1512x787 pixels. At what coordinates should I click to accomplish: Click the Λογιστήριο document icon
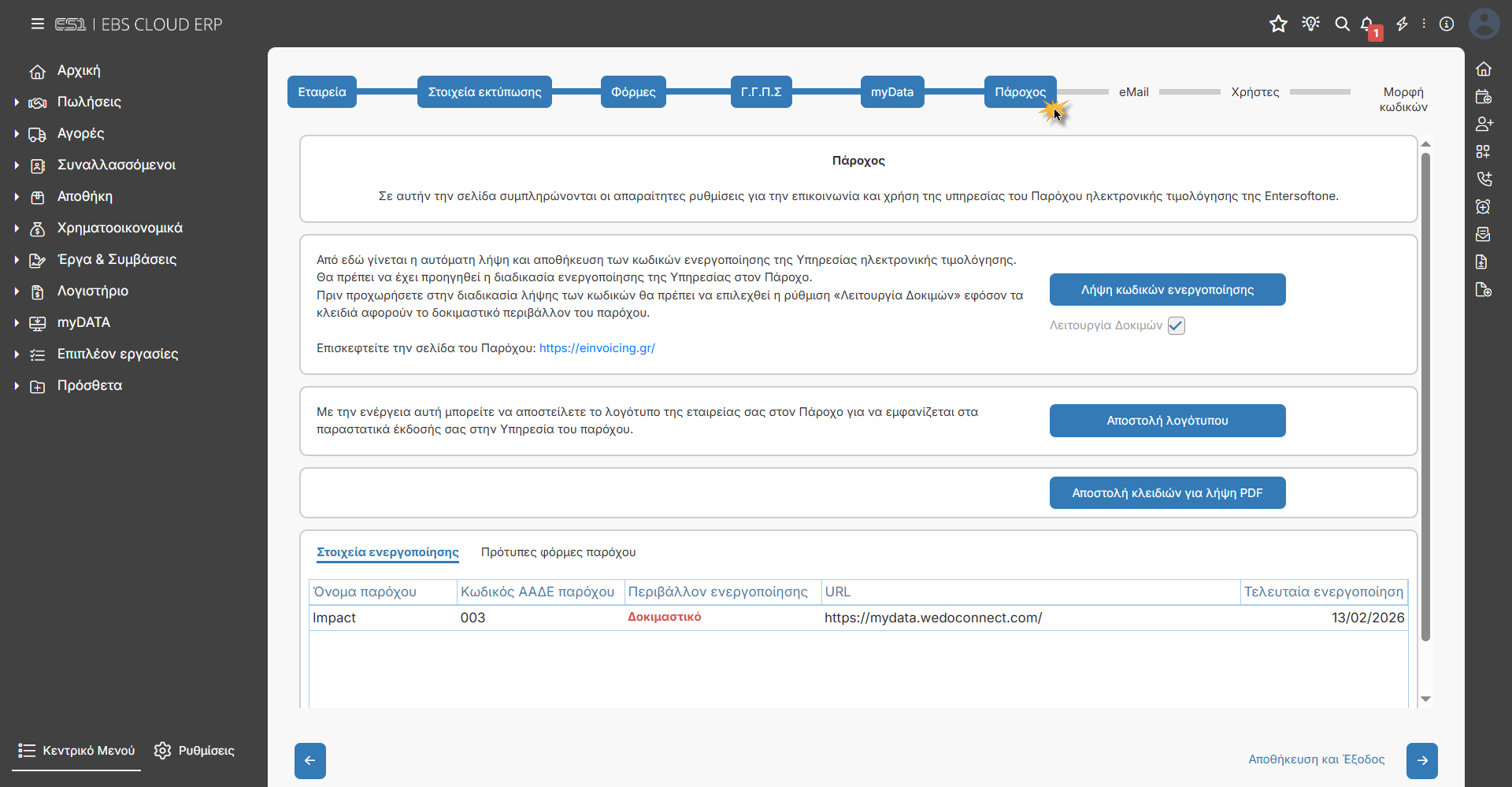click(x=37, y=291)
